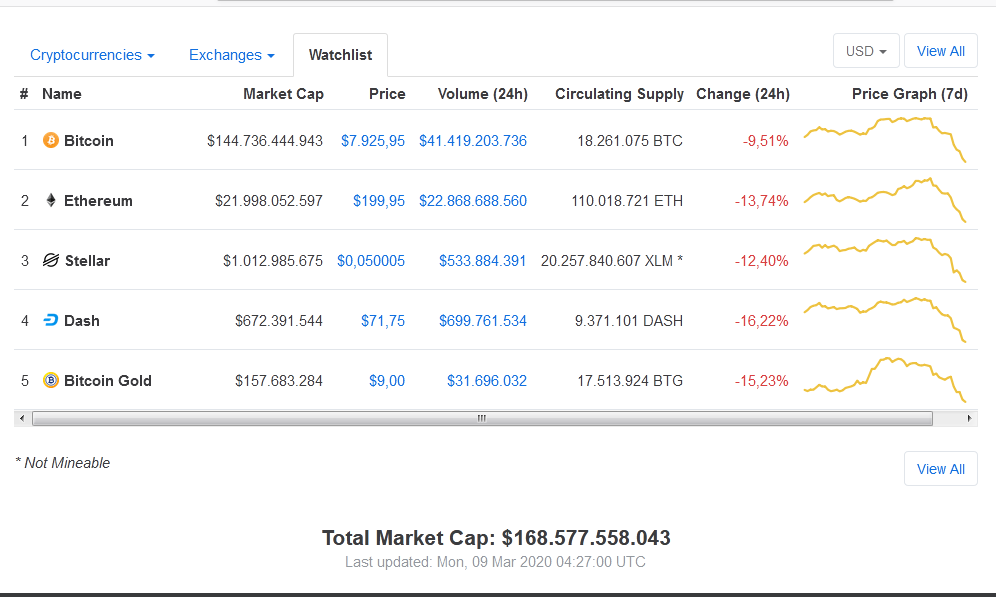The image size is (996, 597).
Task: Click Dash price $71,75
Action: 383,321
